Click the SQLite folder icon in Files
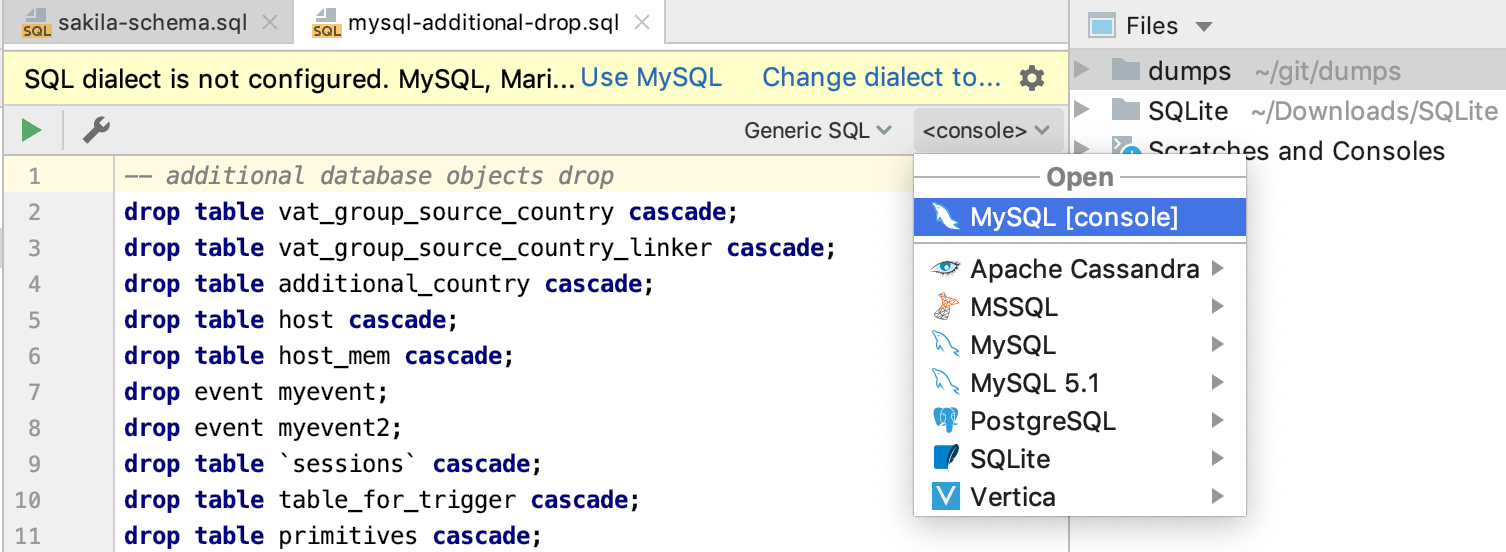1506x552 pixels. click(1126, 110)
